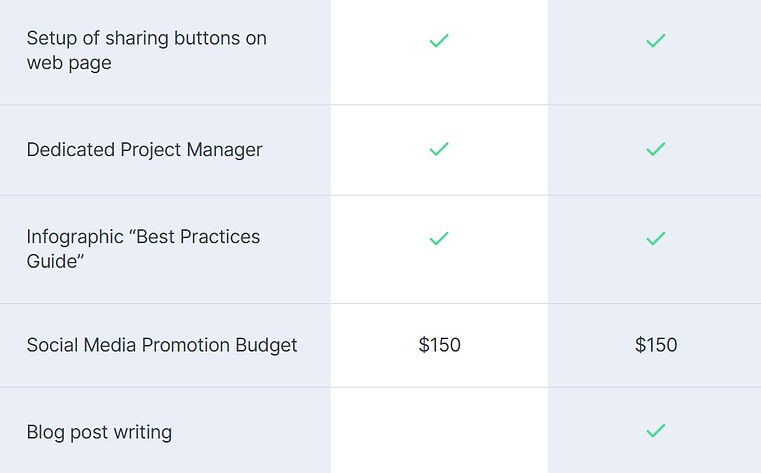Viewport: 761px width, 473px height.
Task: Click middle column checkmark for Infographic Best Practices Guide
Action: point(438,239)
